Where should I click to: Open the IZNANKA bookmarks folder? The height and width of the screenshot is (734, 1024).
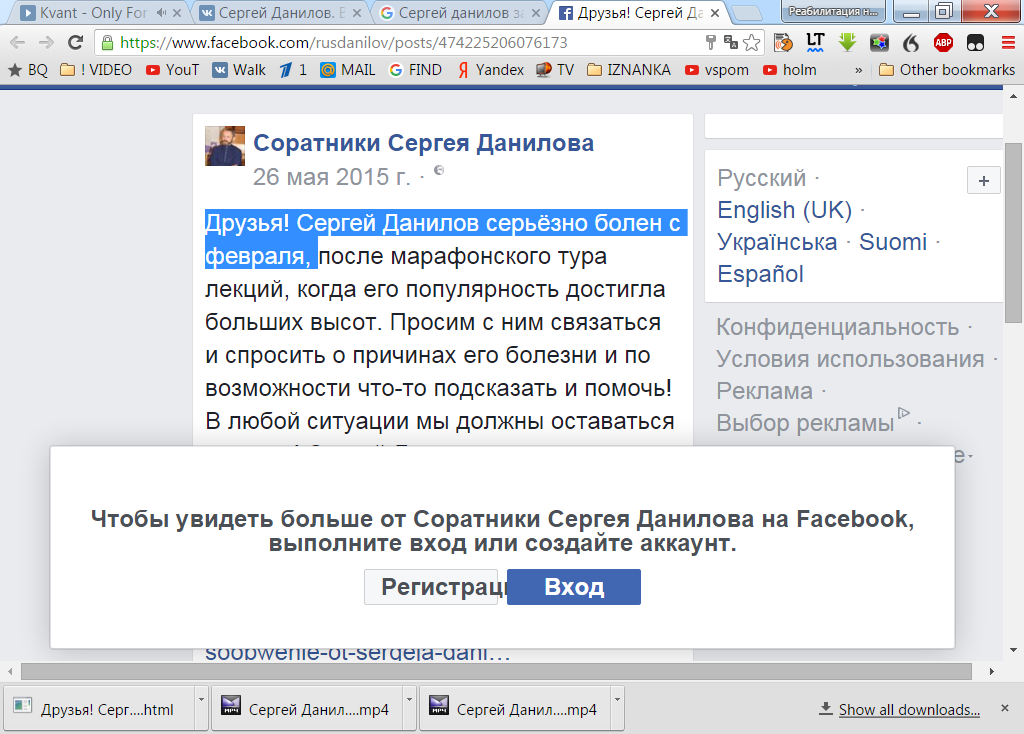tap(629, 70)
